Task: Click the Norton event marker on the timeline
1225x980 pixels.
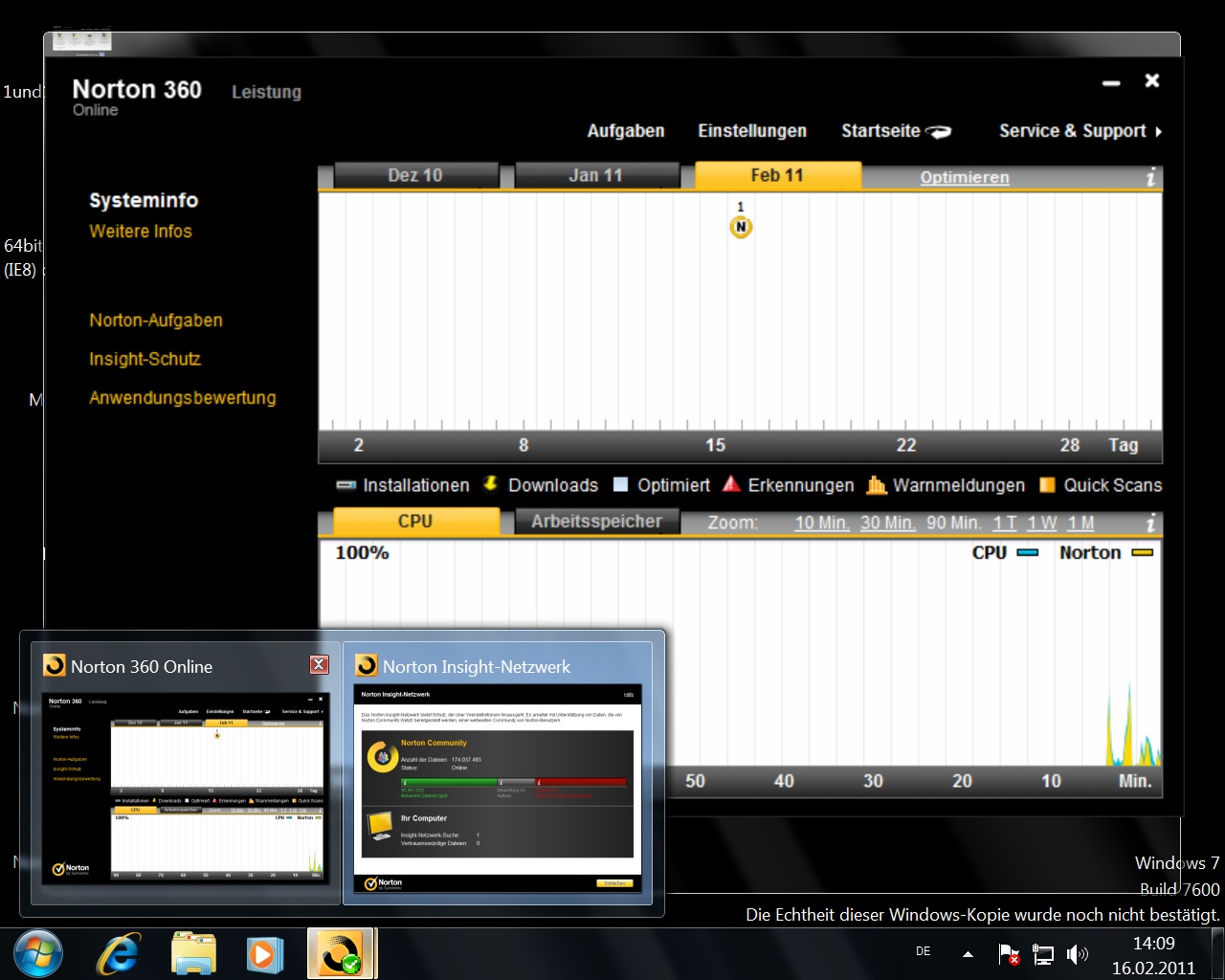Action: click(x=740, y=227)
